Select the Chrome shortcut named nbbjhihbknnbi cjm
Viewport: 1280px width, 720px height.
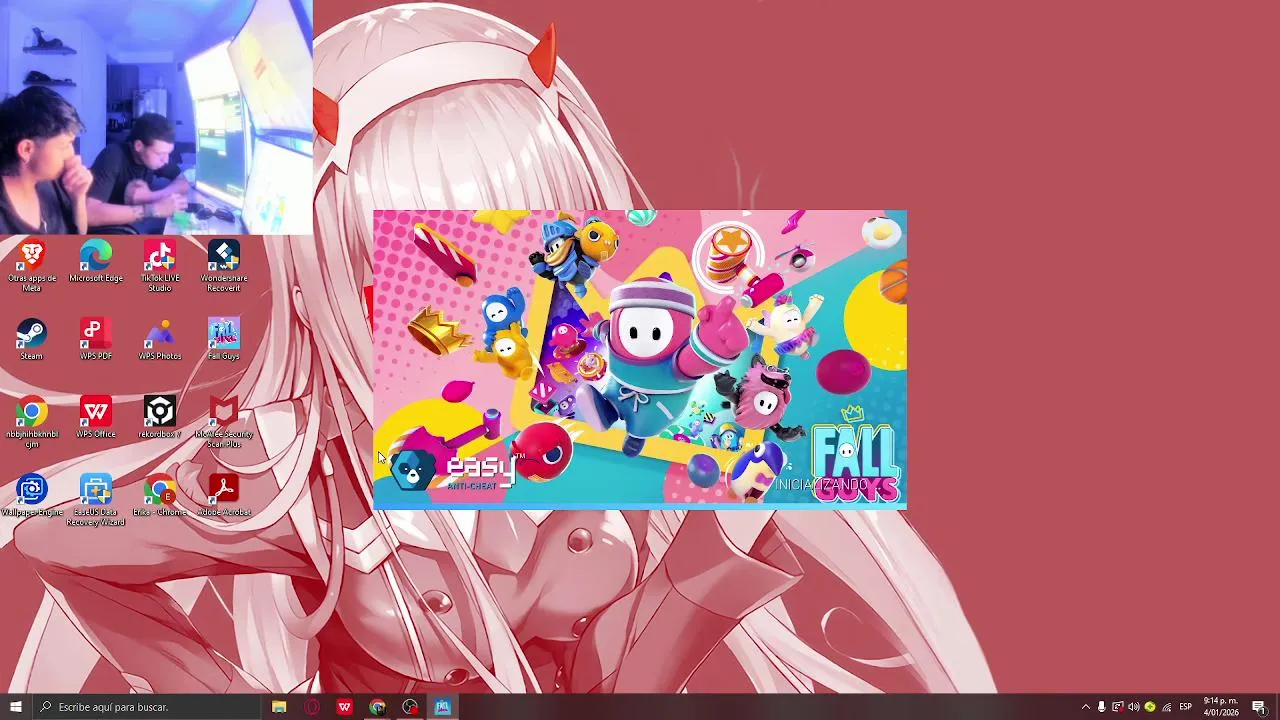tap(32, 422)
